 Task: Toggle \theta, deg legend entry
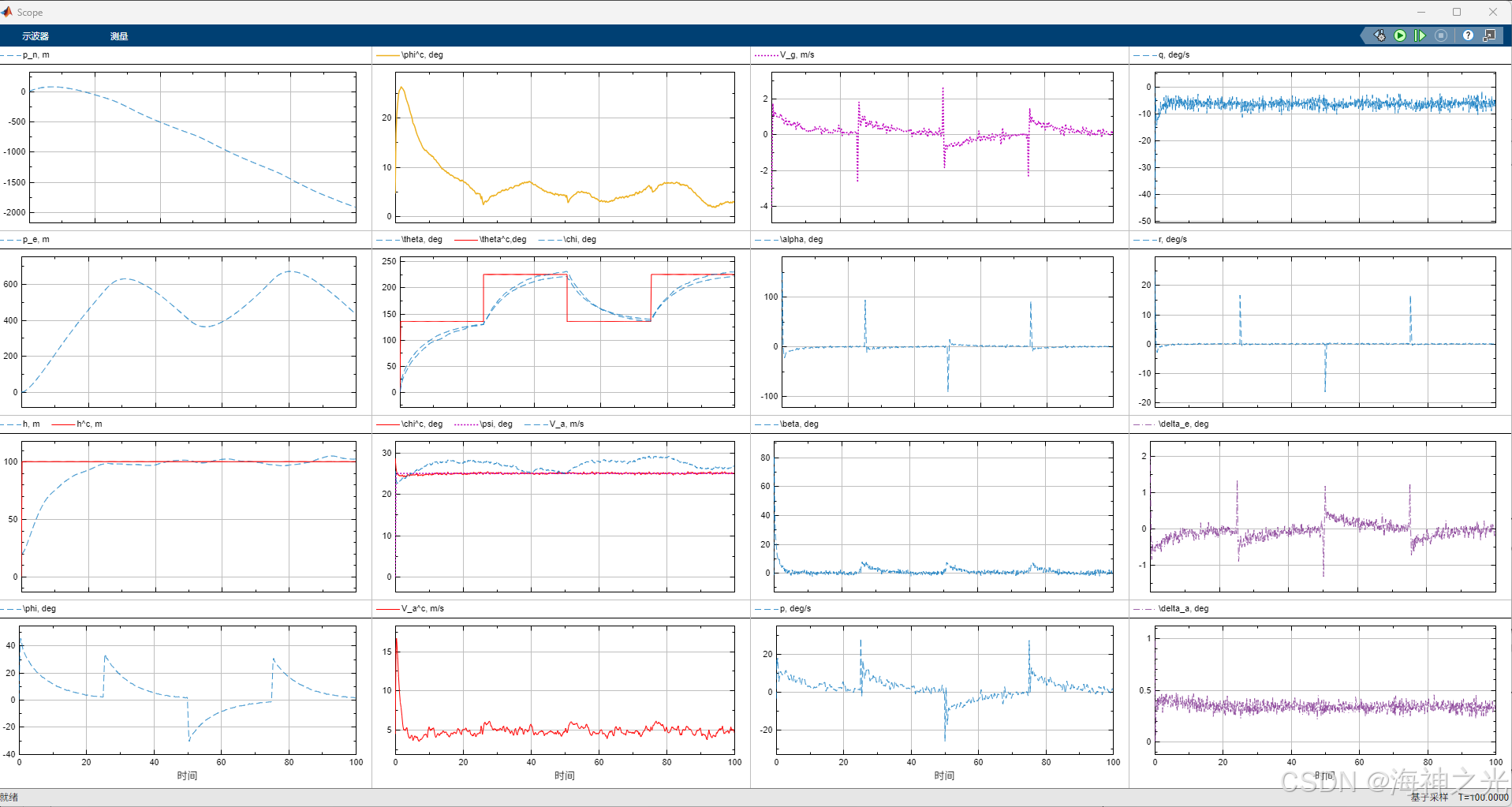(410, 240)
